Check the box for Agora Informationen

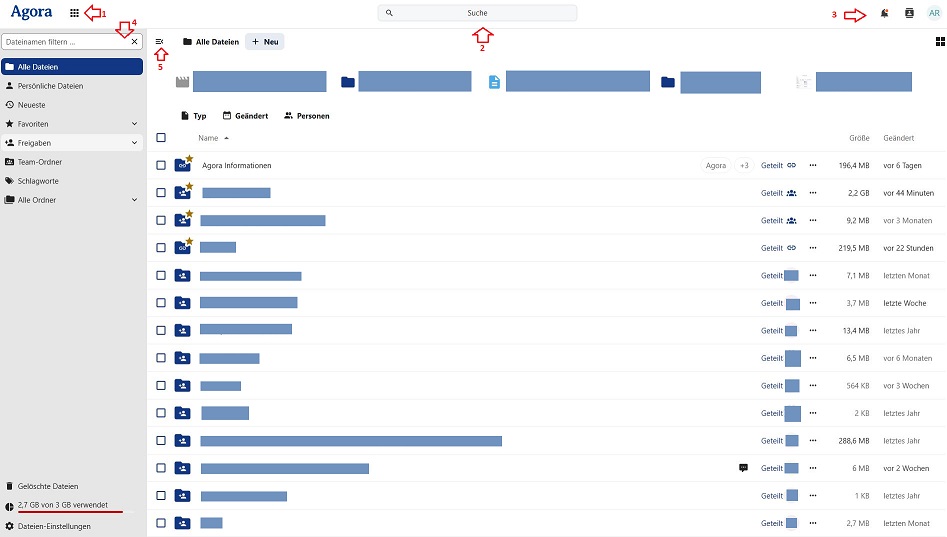point(161,165)
